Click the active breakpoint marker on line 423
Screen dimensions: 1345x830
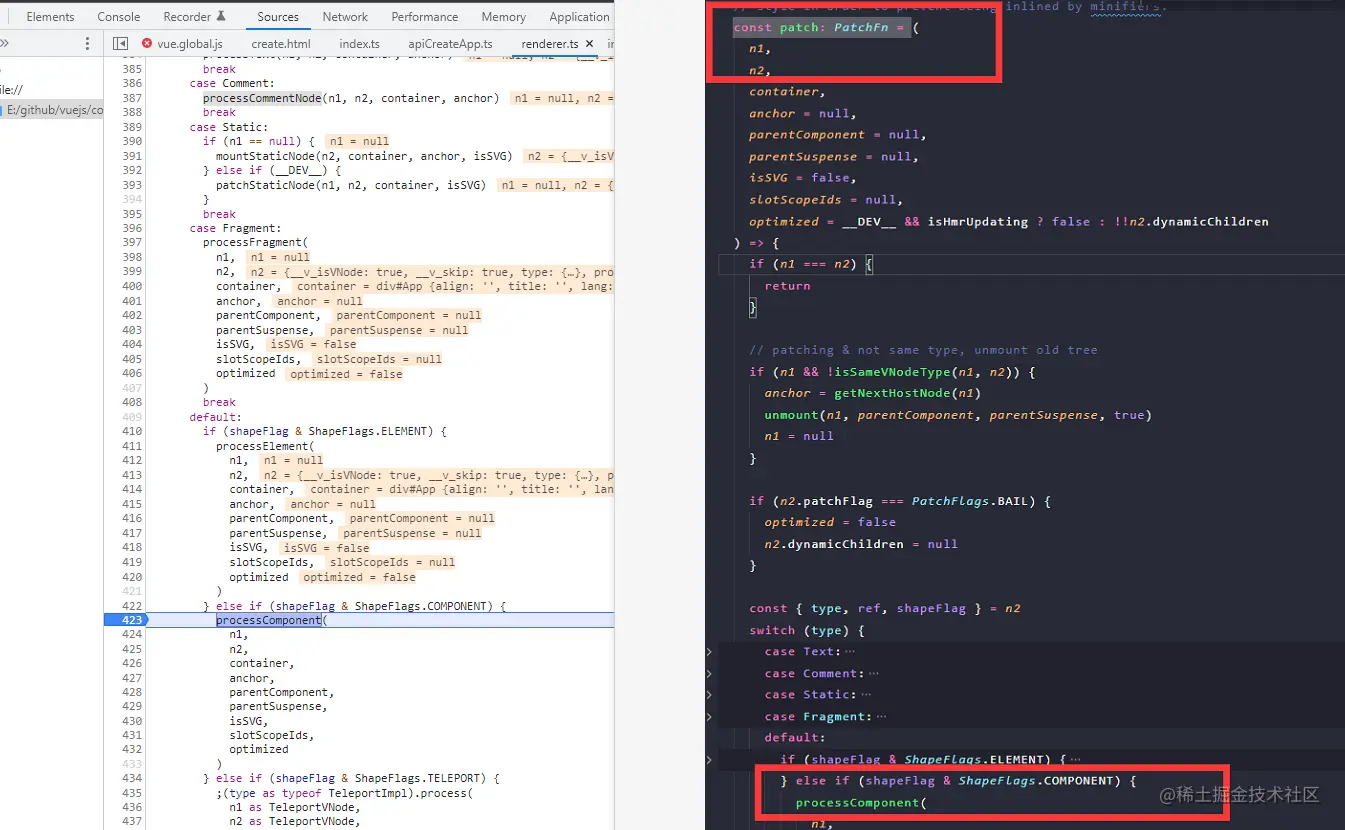[x=125, y=620]
